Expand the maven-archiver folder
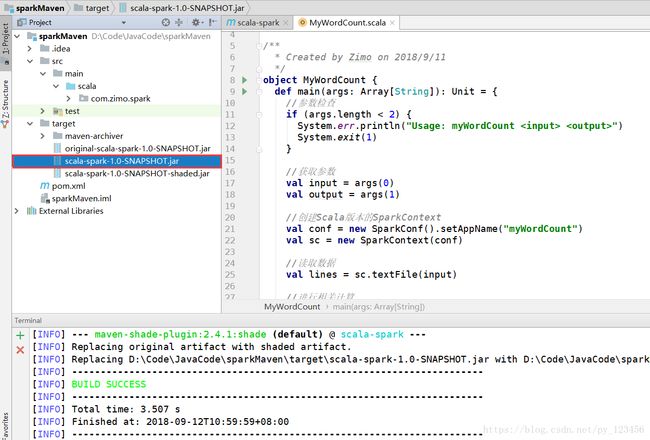This screenshot has height=440, width=650. pos(42,136)
